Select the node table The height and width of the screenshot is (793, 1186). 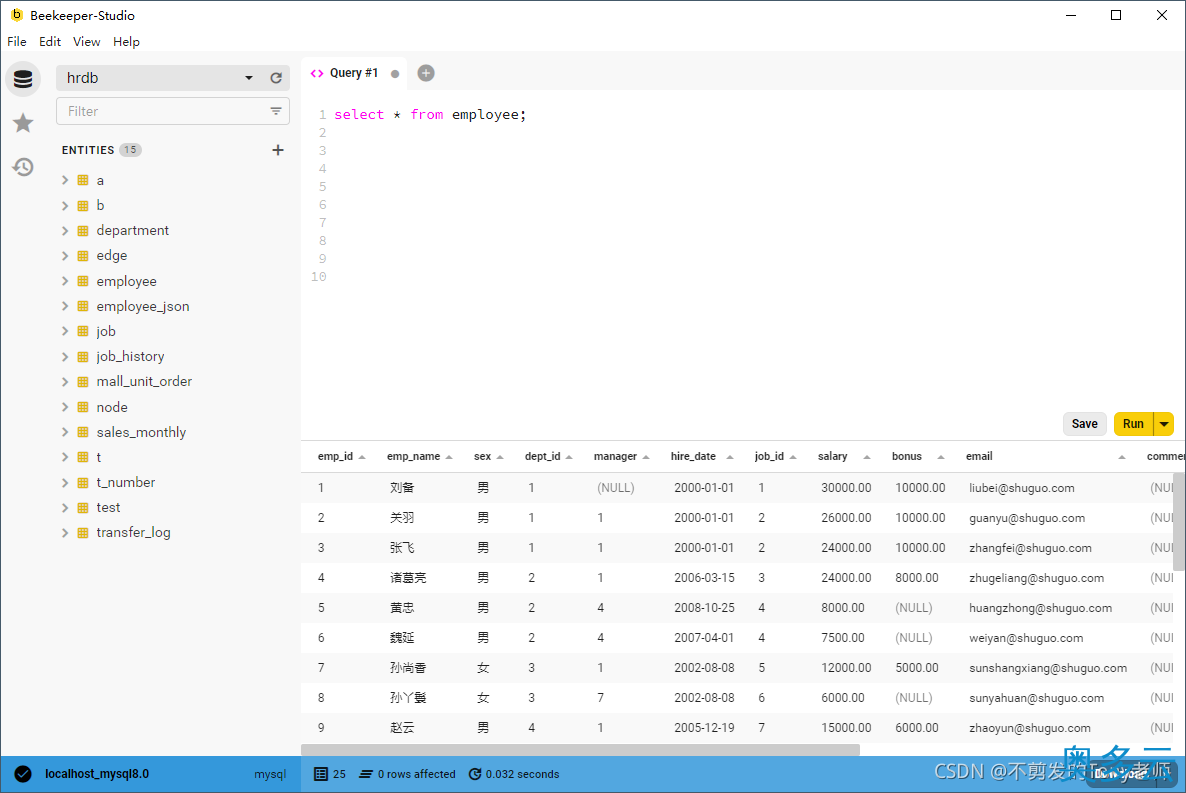coord(112,407)
